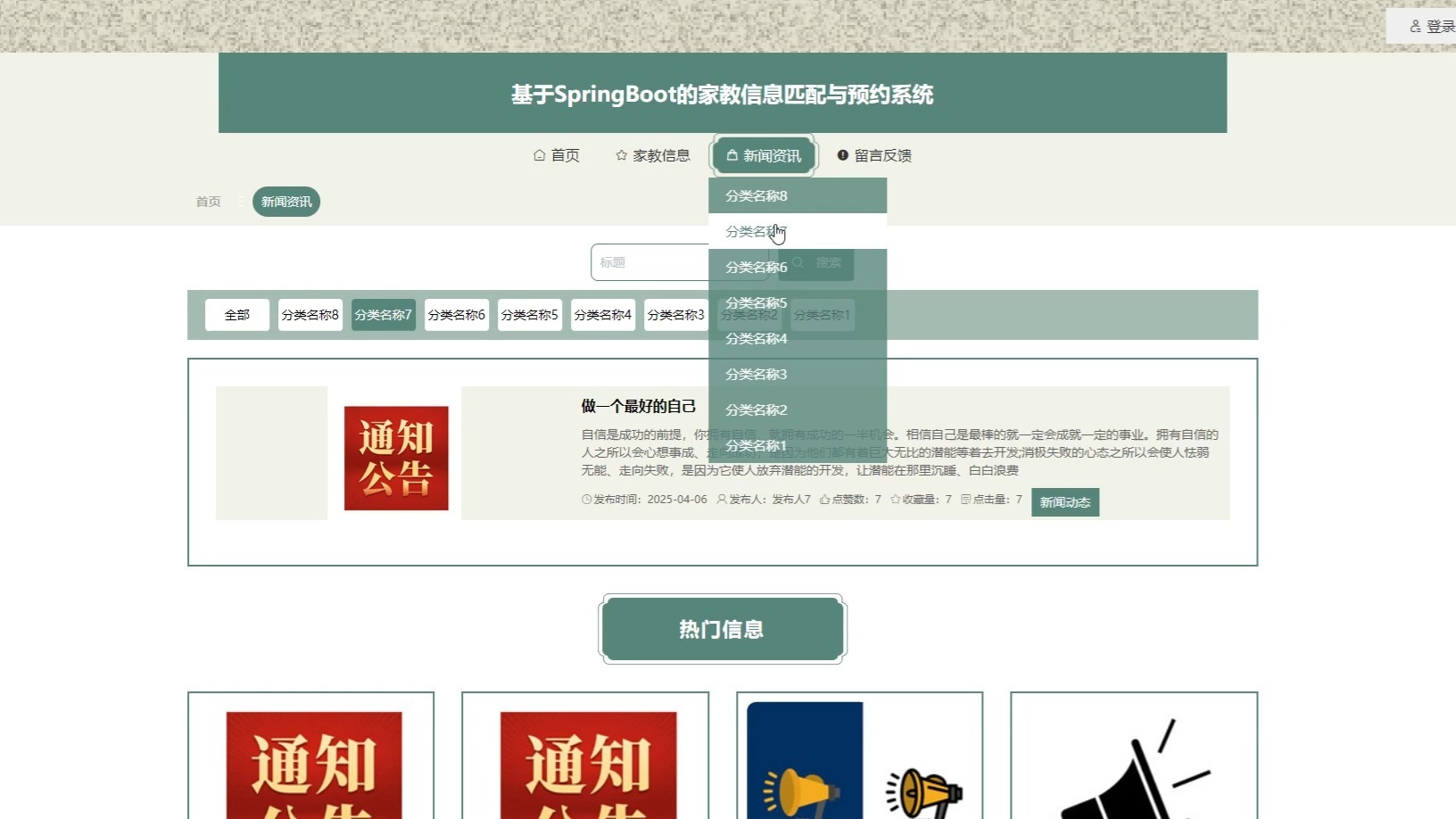Choose 分类名称1 in the dropdown list
The image size is (1456, 819).
[x=755, y=444]
